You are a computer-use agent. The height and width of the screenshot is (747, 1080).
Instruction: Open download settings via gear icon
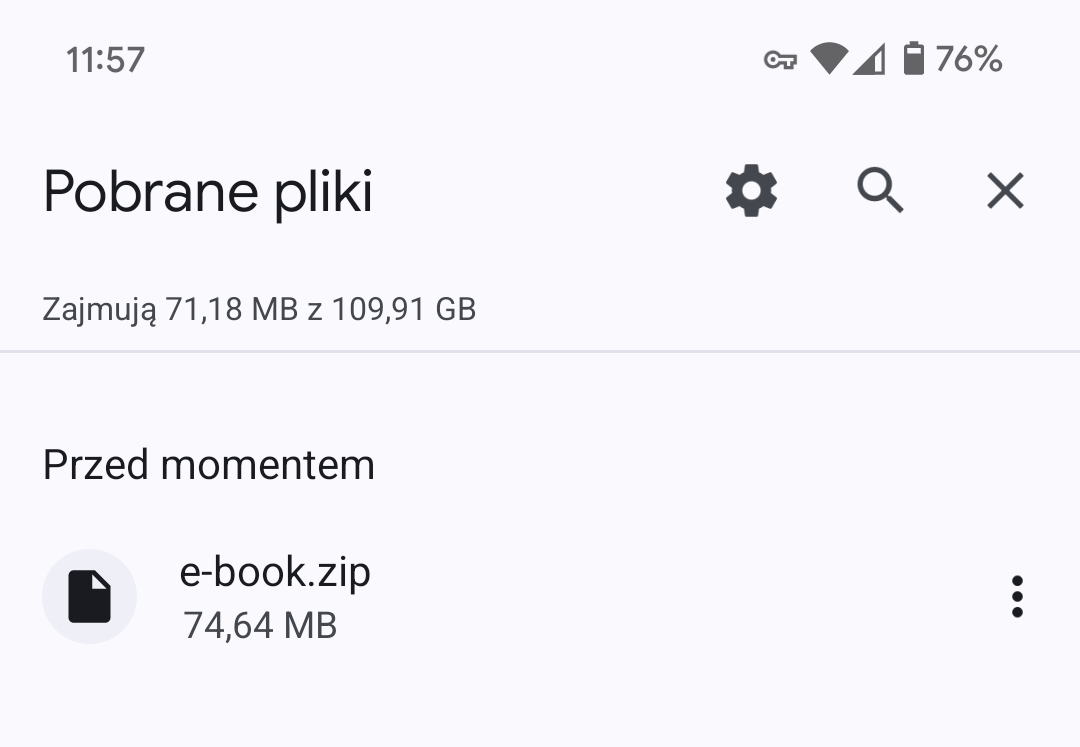(751, 191)
